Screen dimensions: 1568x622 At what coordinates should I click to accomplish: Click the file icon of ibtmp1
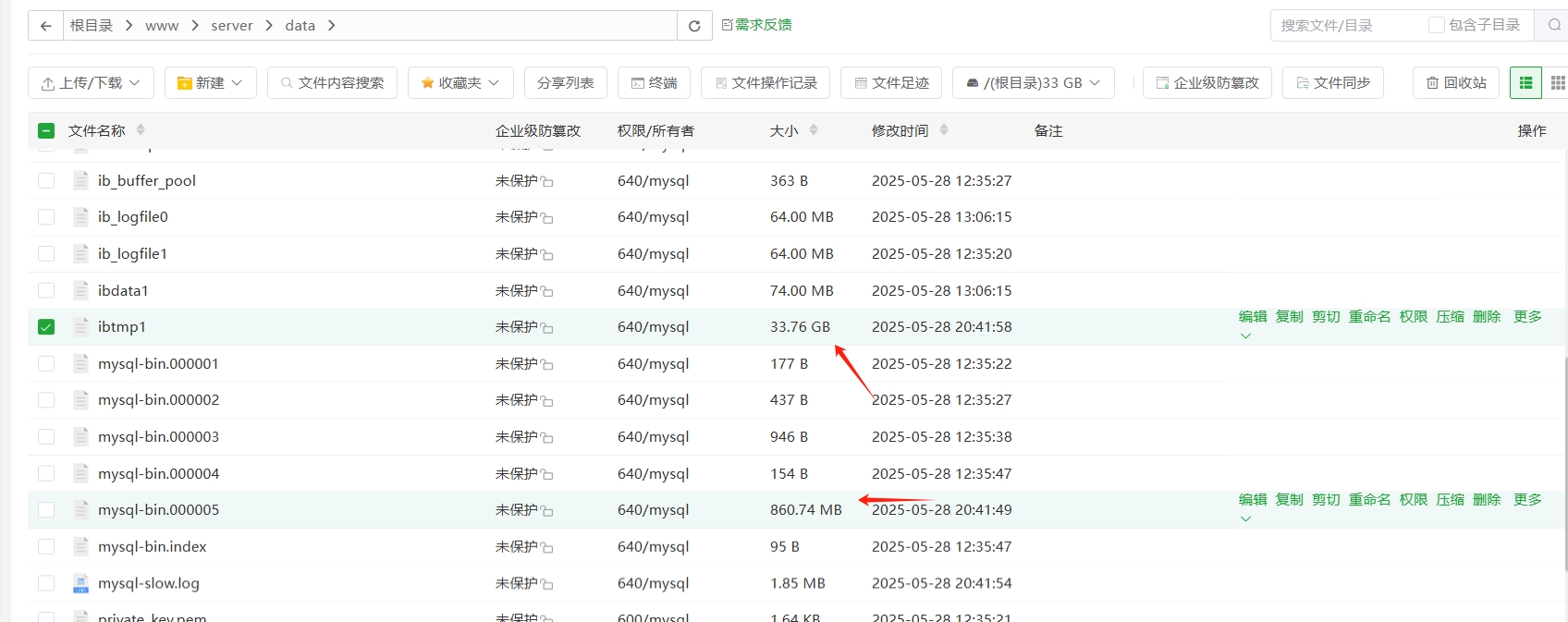(81, 326)
